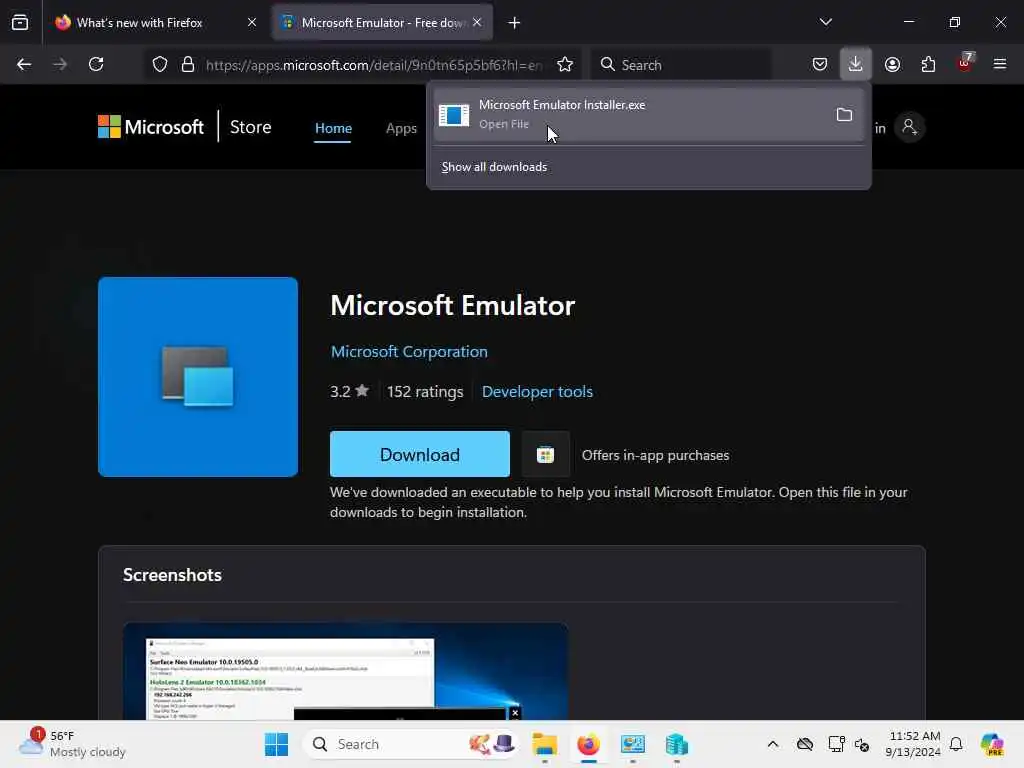Viewport: 1024px width, 768px height.
Task: Click the Microsoft logo
Action: click(151, 127)
